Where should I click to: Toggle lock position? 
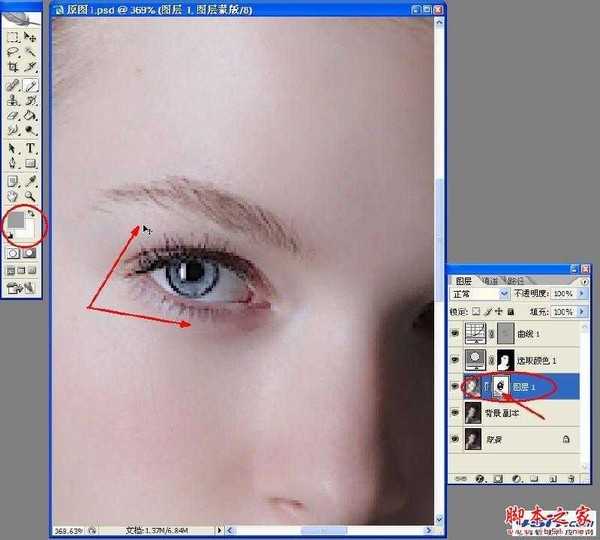point(499,312)
